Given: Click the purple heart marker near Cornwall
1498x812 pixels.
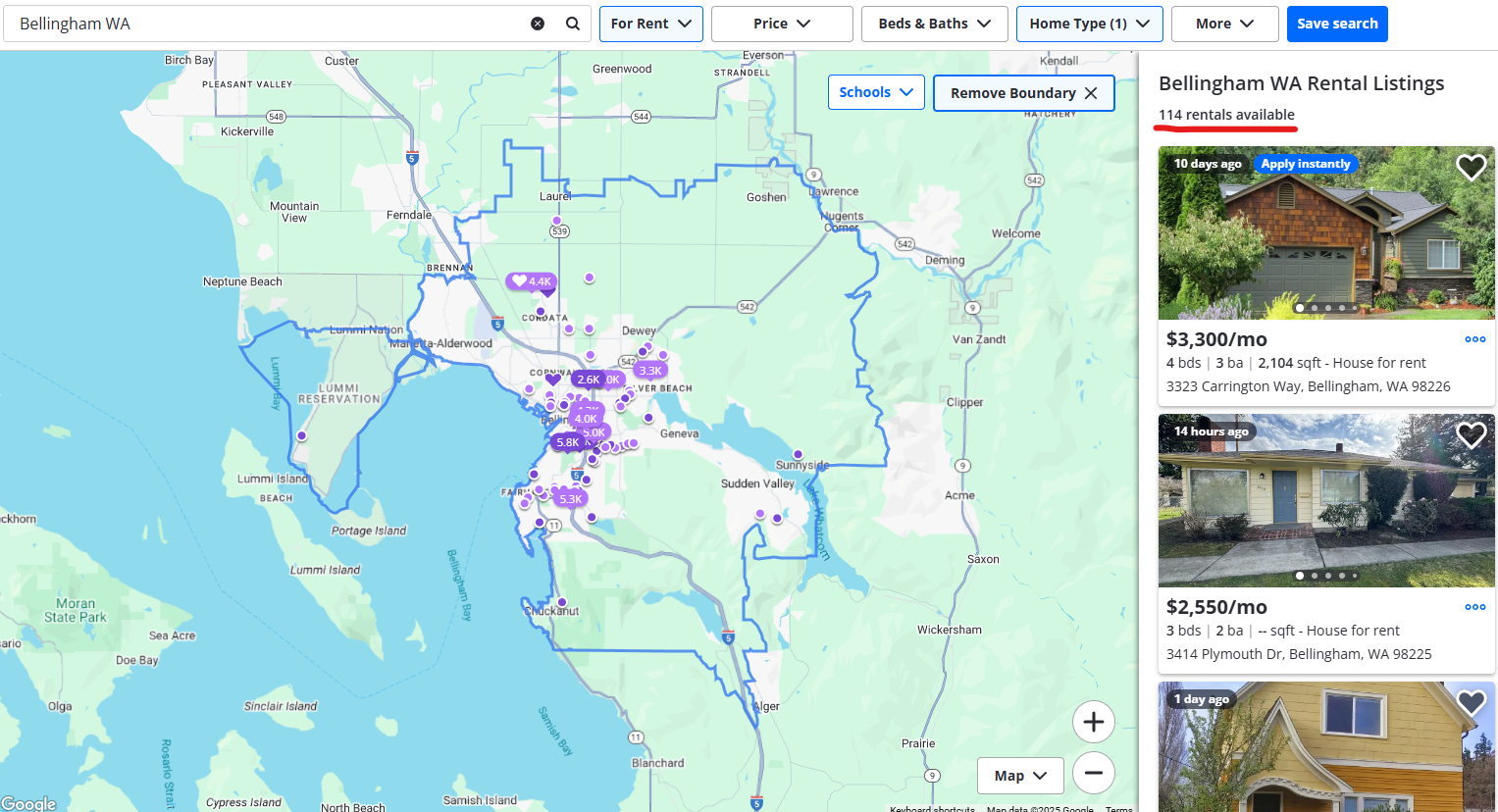Looking at the screenshot, I should coord(553,381).
